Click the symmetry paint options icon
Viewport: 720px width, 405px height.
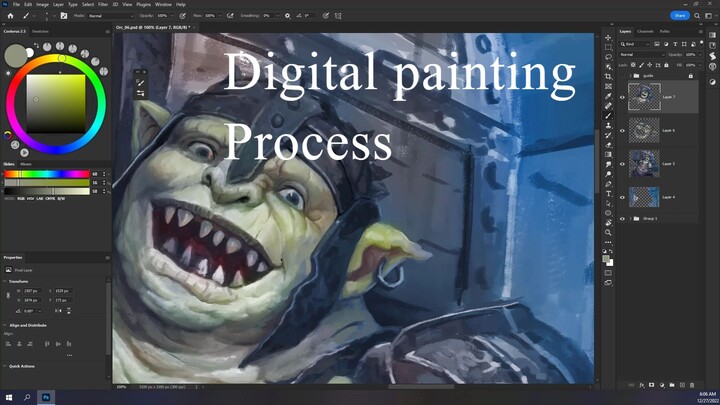[x=338, y=16]
